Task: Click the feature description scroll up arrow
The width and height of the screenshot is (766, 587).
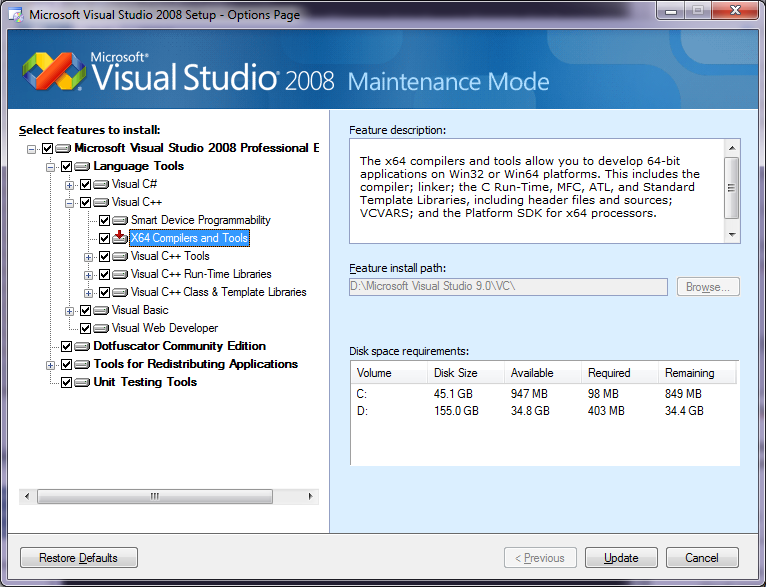Action: (732, 147)
